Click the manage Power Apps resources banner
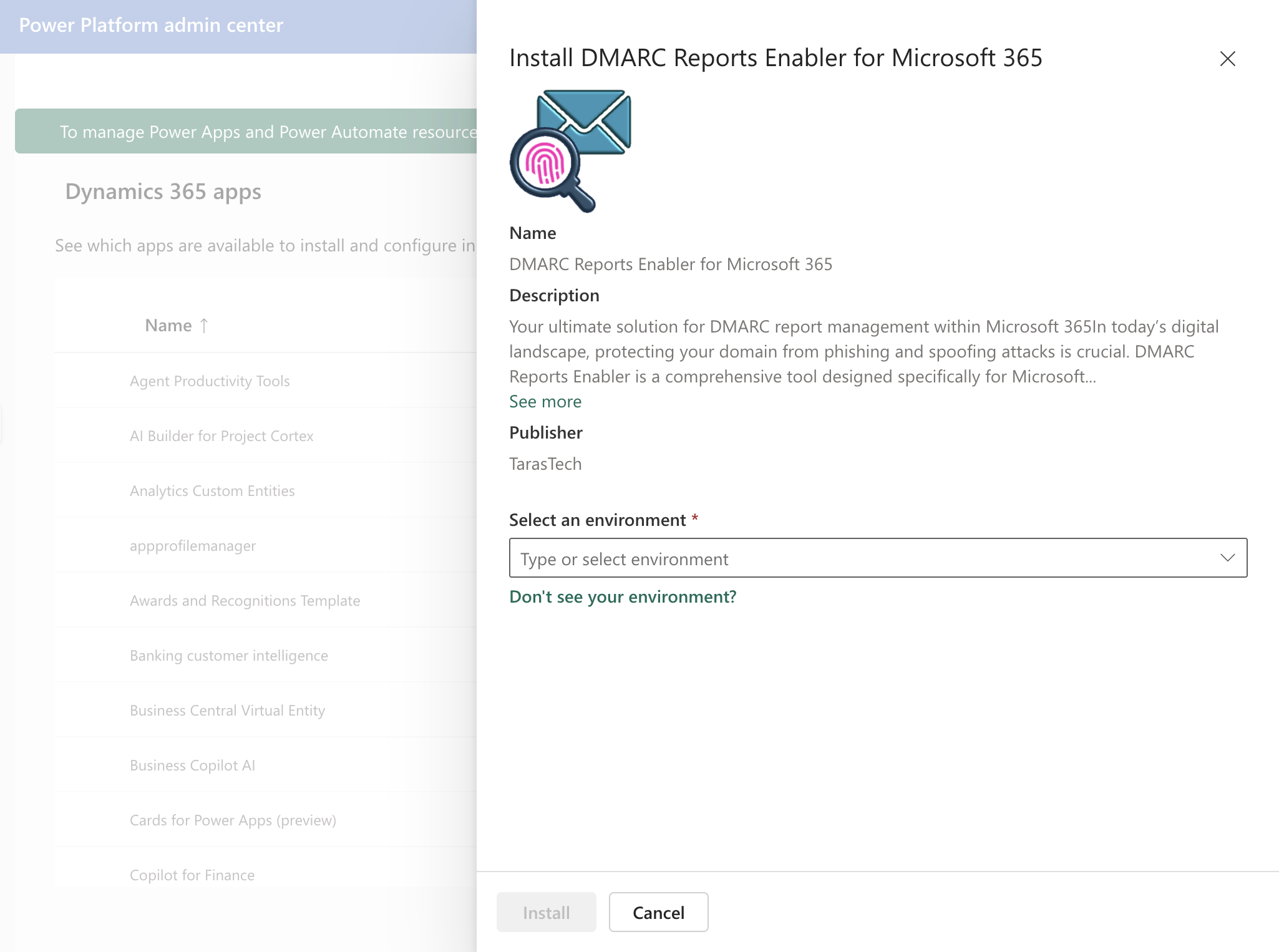The width and height of the screenshot is (1279, 952). point(246,131)
